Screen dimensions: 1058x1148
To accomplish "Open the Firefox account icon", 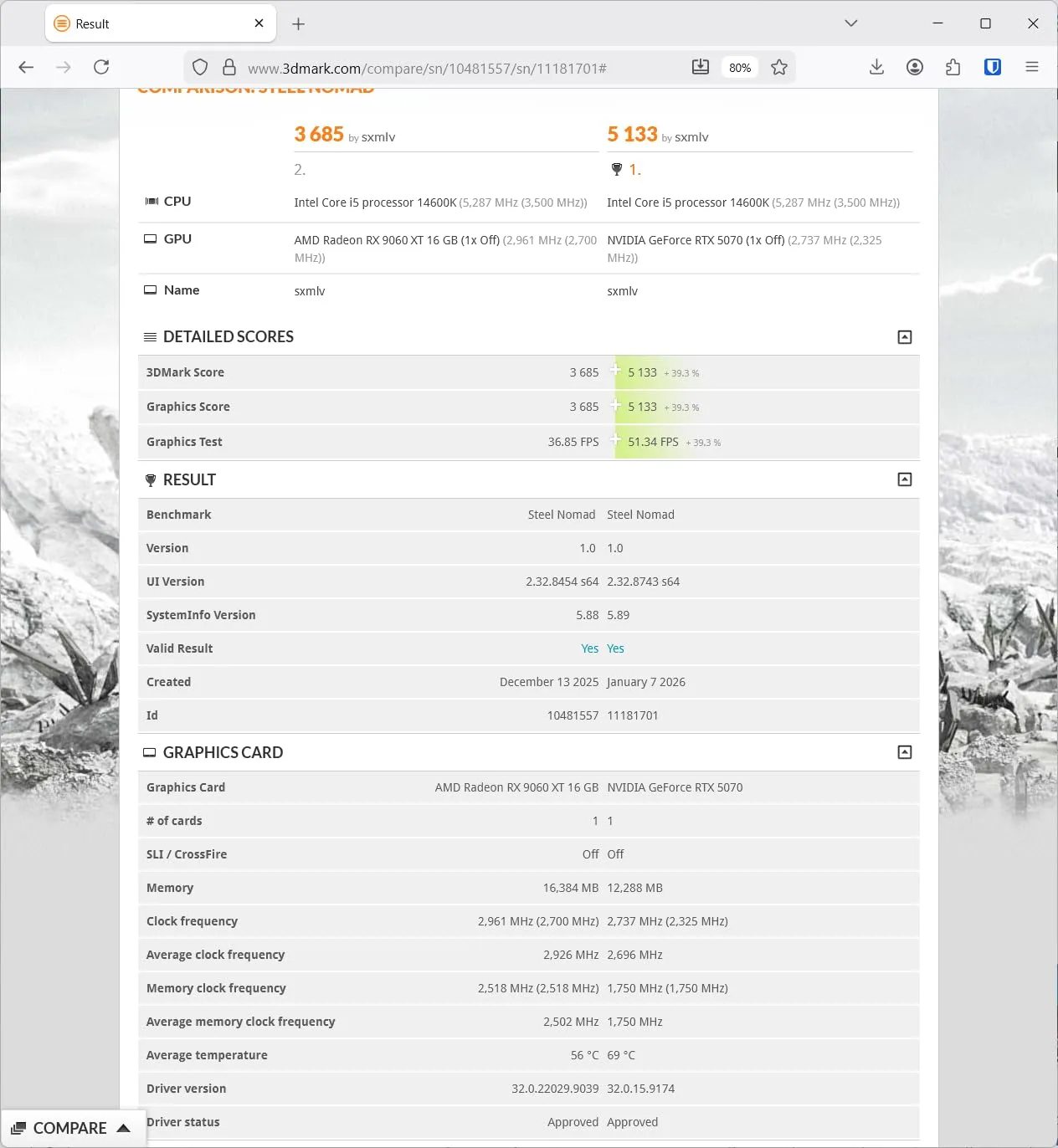I will click(915, 67).
